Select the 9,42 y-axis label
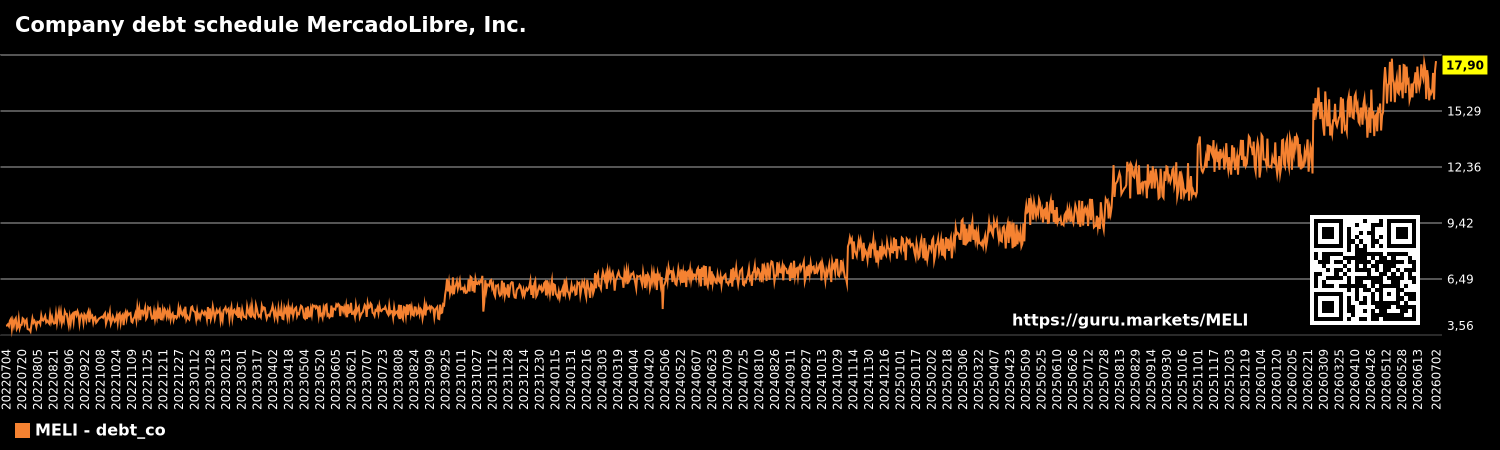Image resolution: width=1500 pixels, height=450 pixels. click(1464, 223)
